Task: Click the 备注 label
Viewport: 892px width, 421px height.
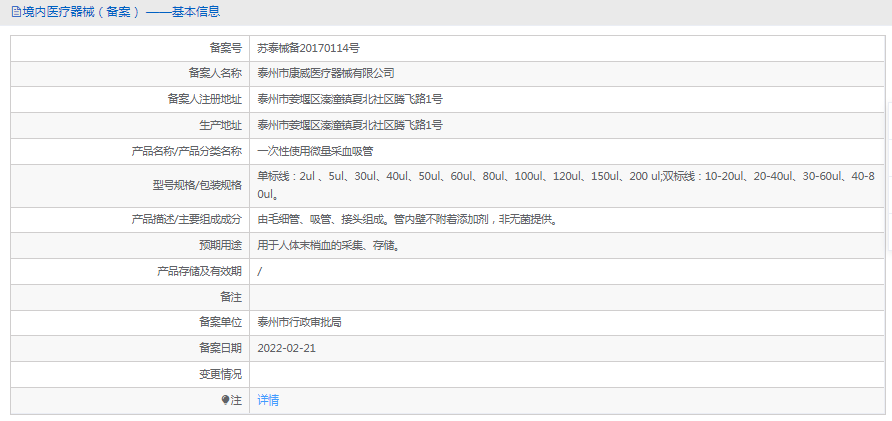Action: [232, 297]
